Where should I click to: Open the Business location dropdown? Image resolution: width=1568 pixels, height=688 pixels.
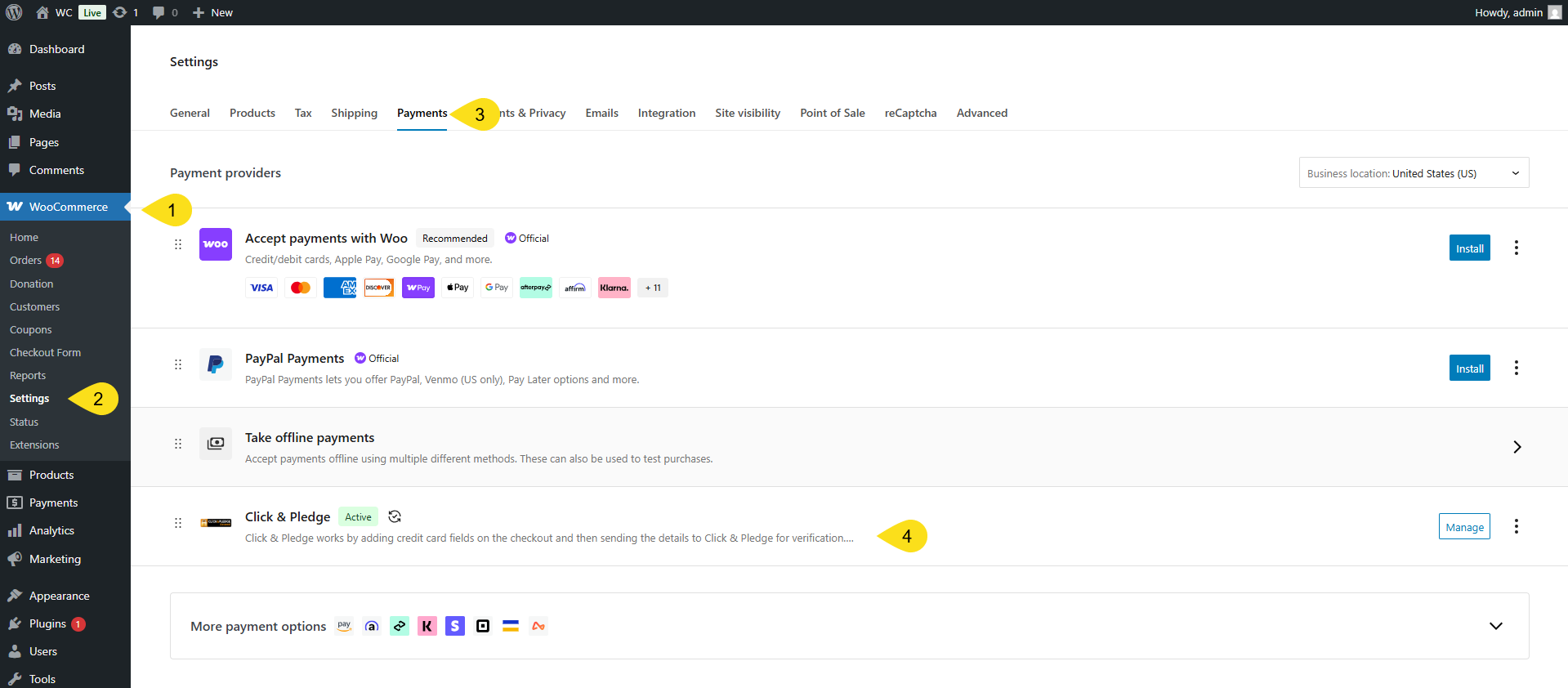click(1414, 172)
